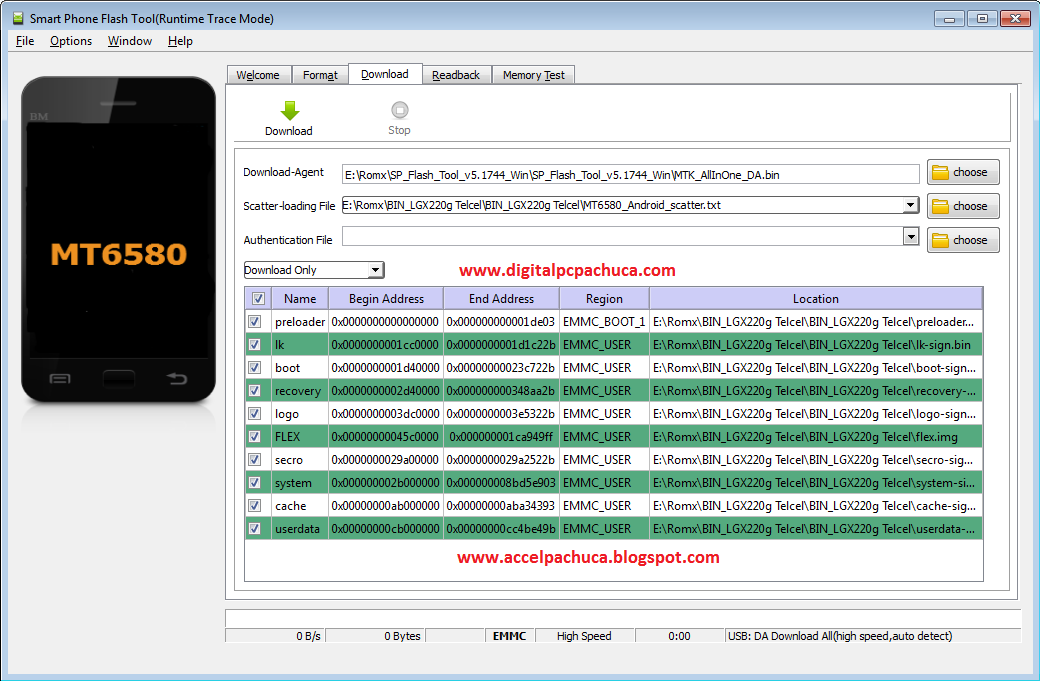Uncheck the cache partition checkbox
The image size is (1040, 681).
[255, 505]
